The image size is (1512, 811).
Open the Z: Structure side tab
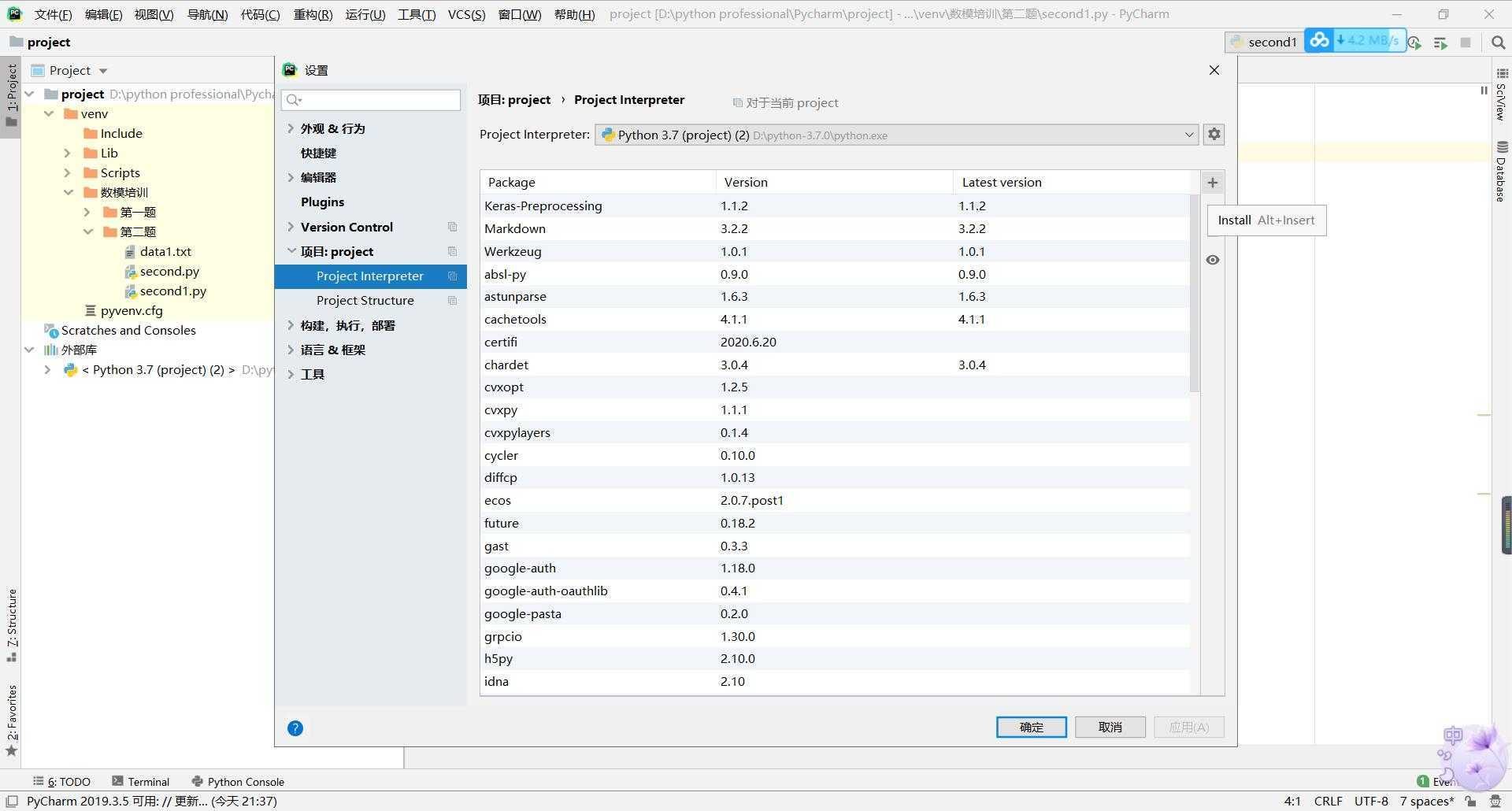[11, 624]
